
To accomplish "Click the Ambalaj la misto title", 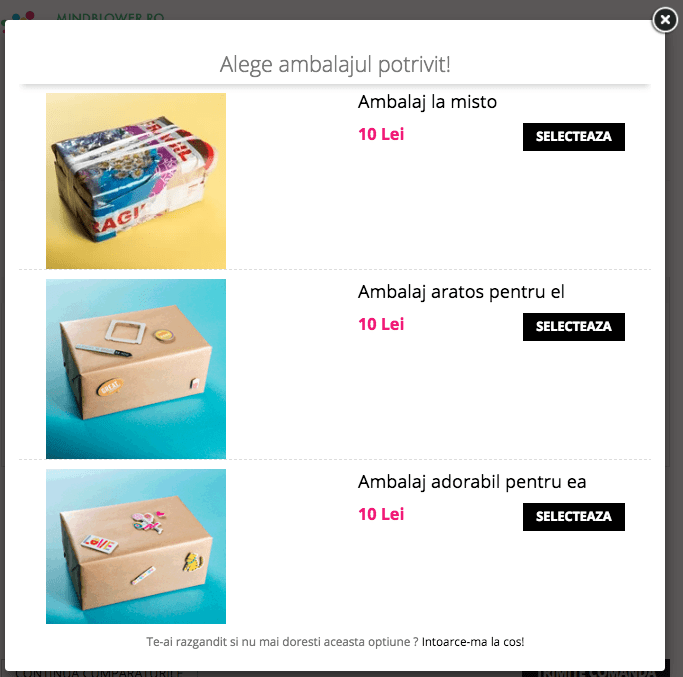I will (x=427, y=102).
